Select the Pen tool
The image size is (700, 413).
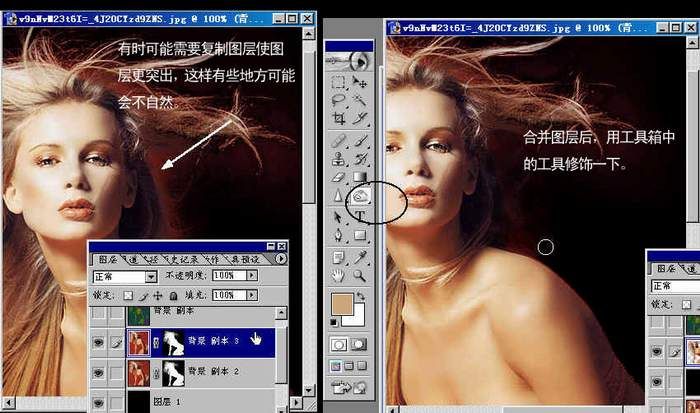pyautogui.click(x=338, y=235)
